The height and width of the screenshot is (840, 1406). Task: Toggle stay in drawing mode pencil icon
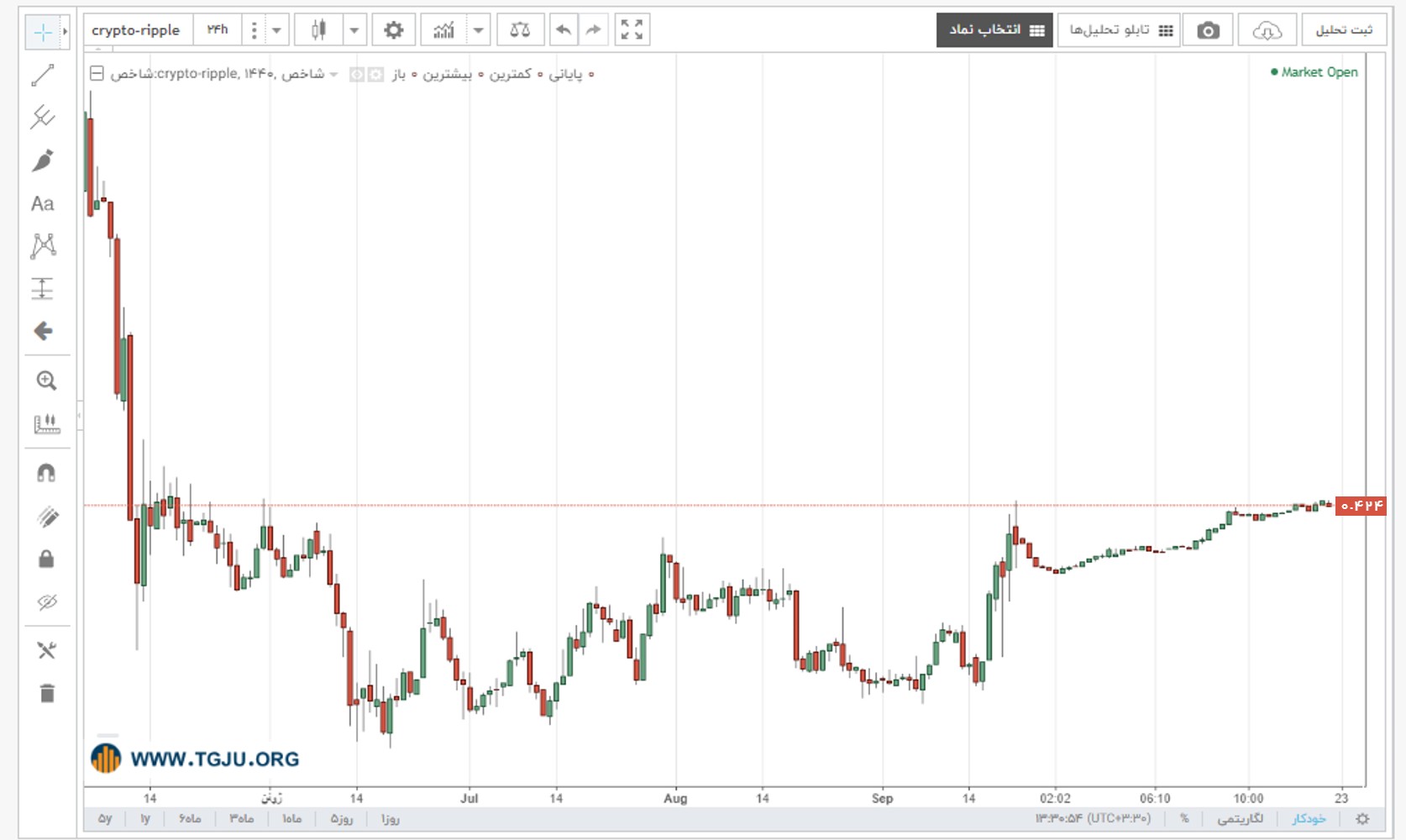point(48,517)
